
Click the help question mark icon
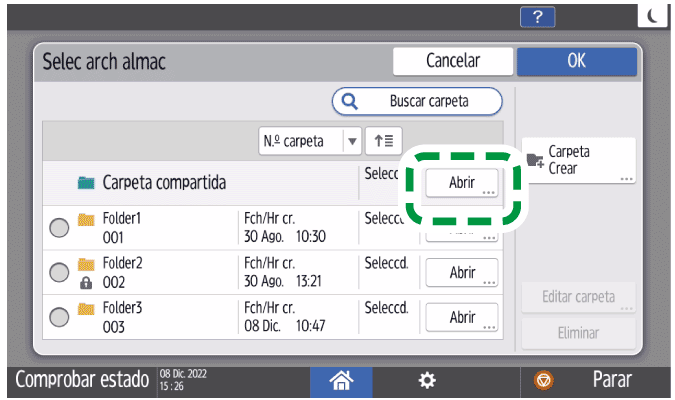pyautogui.click(x=537, y=15)
